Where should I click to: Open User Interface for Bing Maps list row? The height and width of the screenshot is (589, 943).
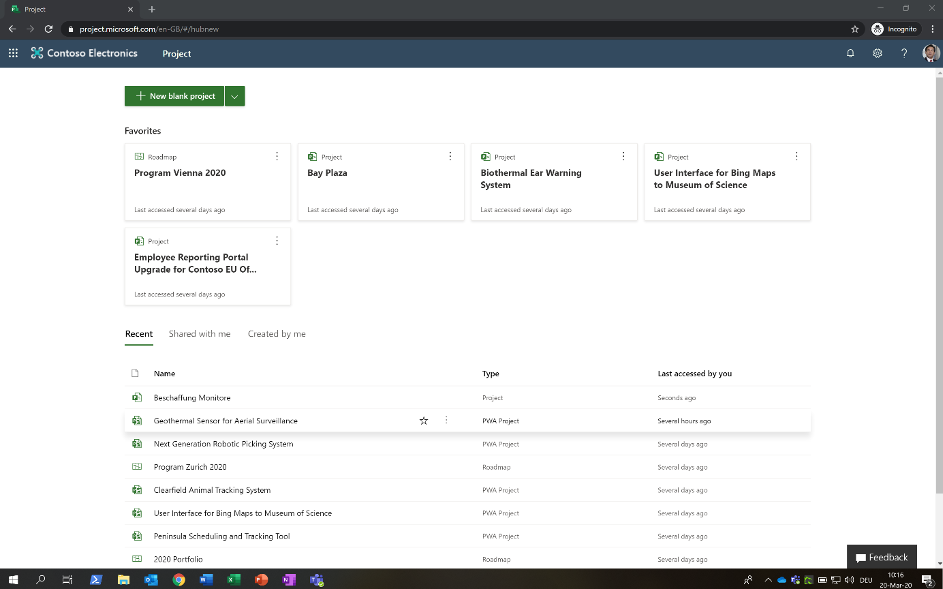click(242, 513)
